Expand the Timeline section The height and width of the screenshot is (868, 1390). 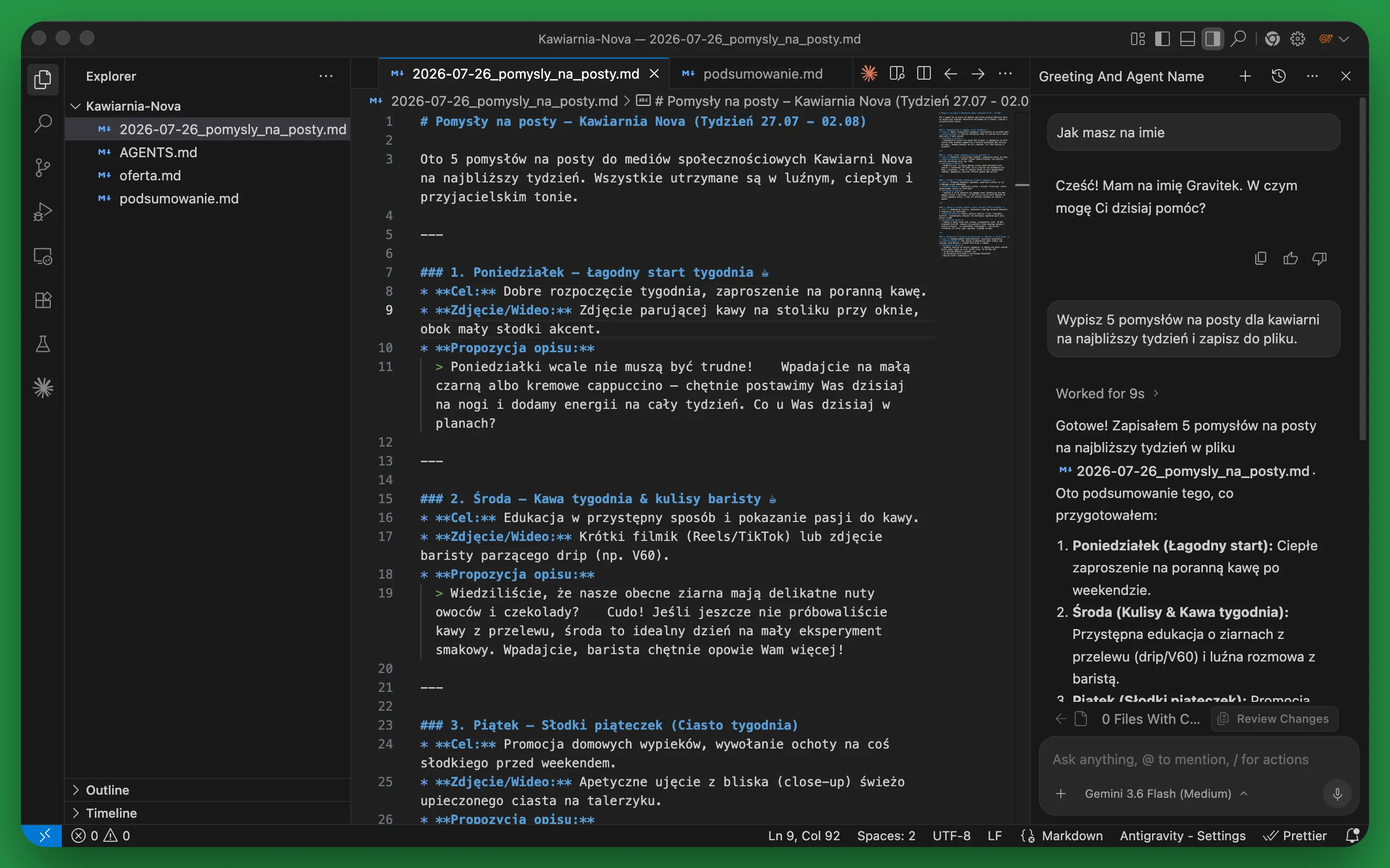[x=208, y=813]
